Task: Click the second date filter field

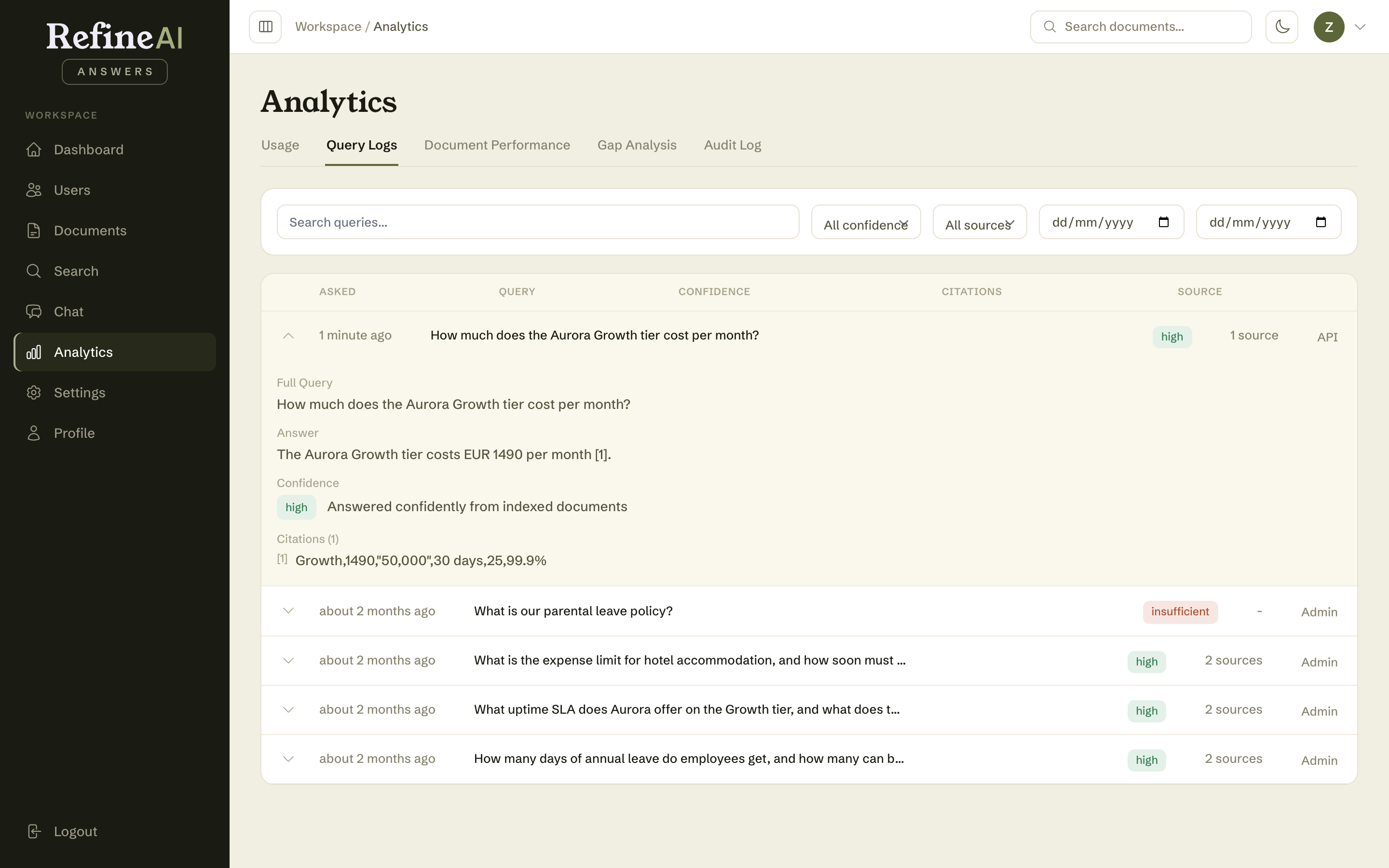Action: coord(1268,222)
